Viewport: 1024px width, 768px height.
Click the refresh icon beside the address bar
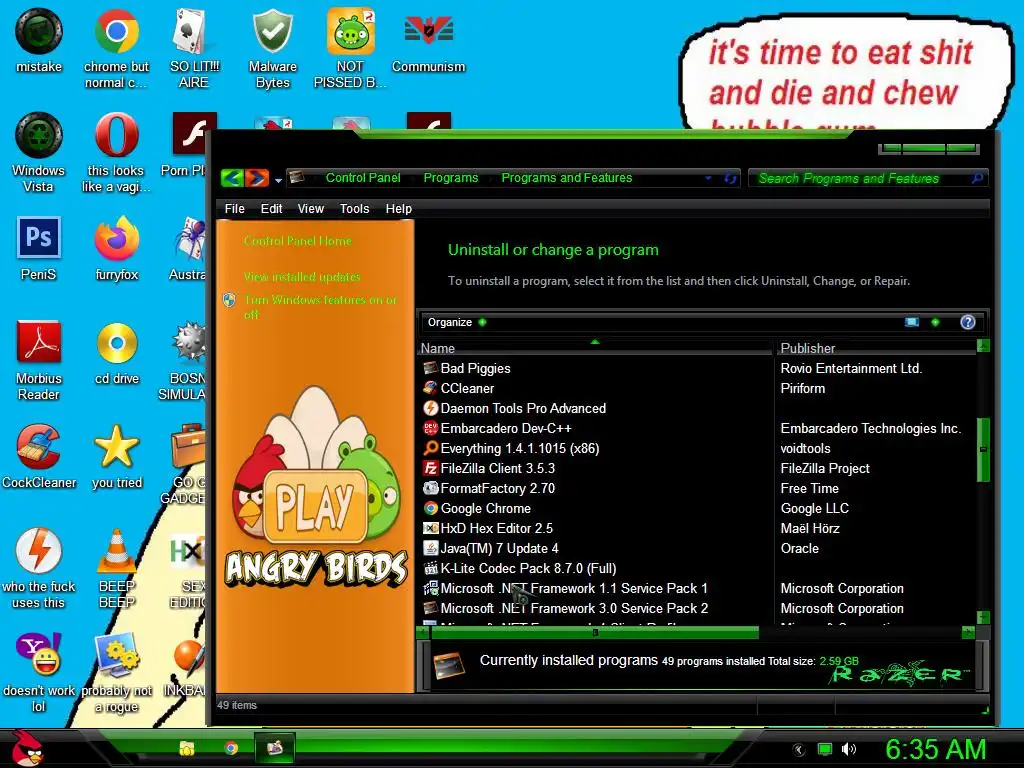pyautogui.click(x=730, y=178)
